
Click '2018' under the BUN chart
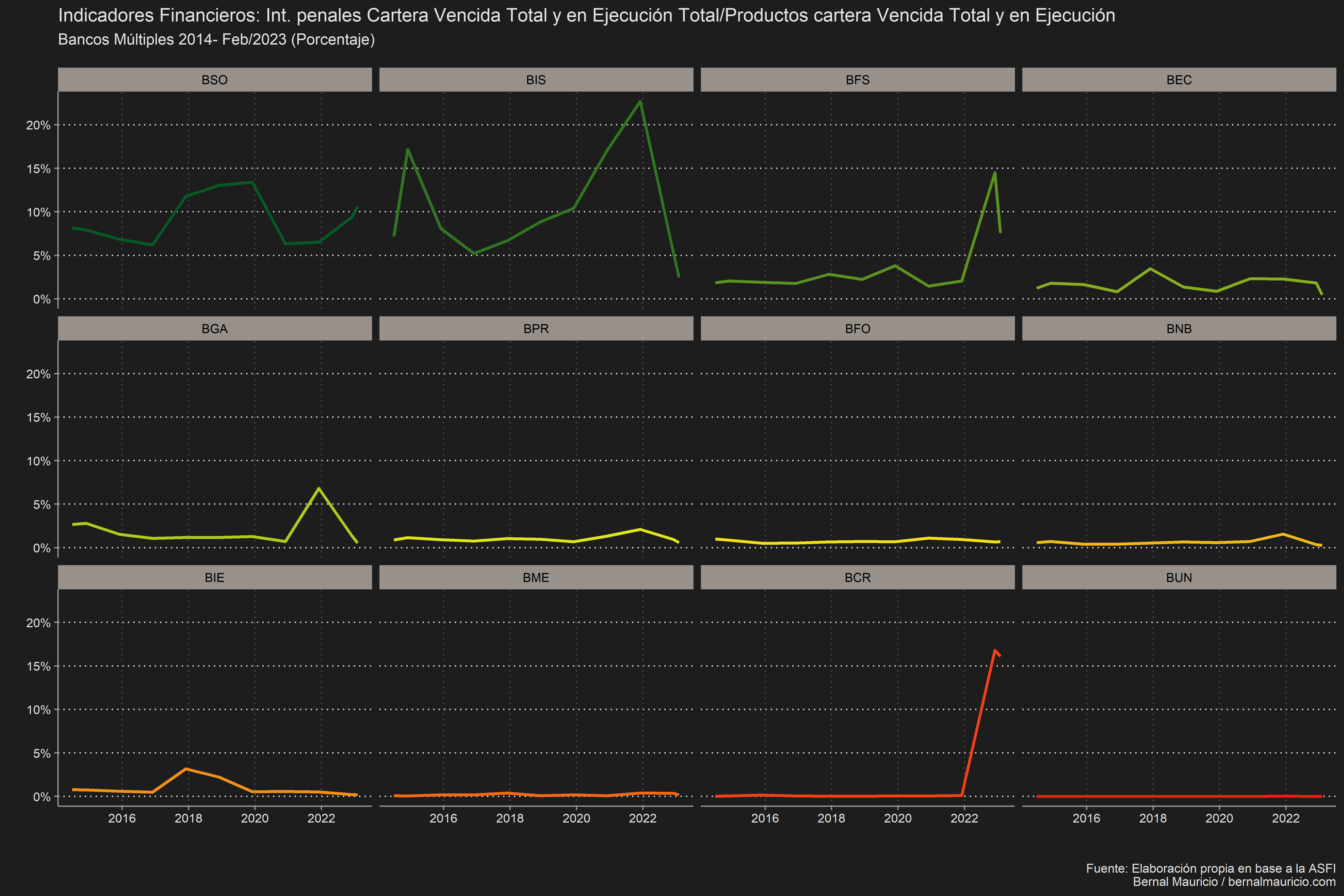click(1153, 818)
